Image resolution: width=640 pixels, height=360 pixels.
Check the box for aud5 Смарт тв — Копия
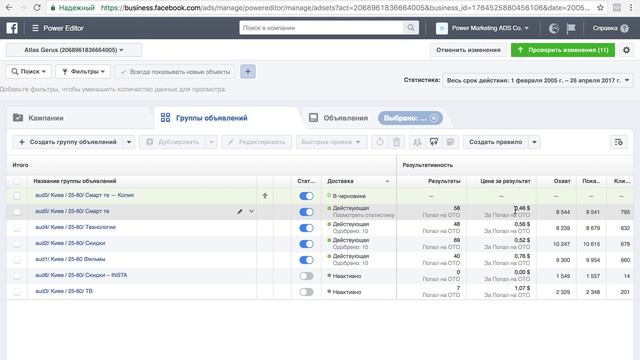(17, 196)
